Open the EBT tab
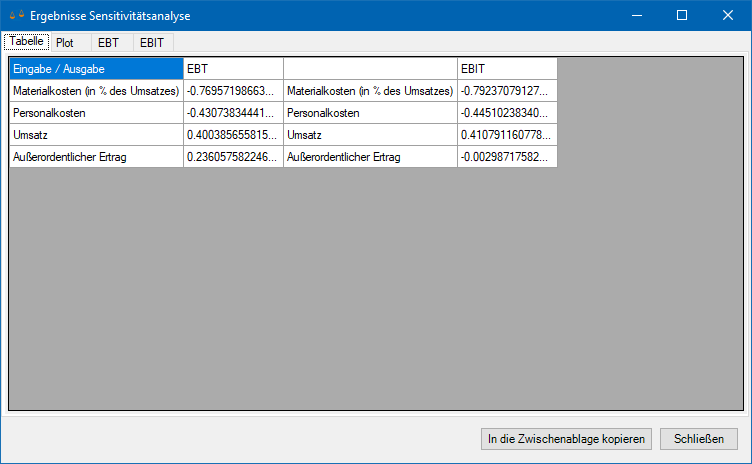The height and width of the screenshot is (464, 752). click(x=112, y=43)
